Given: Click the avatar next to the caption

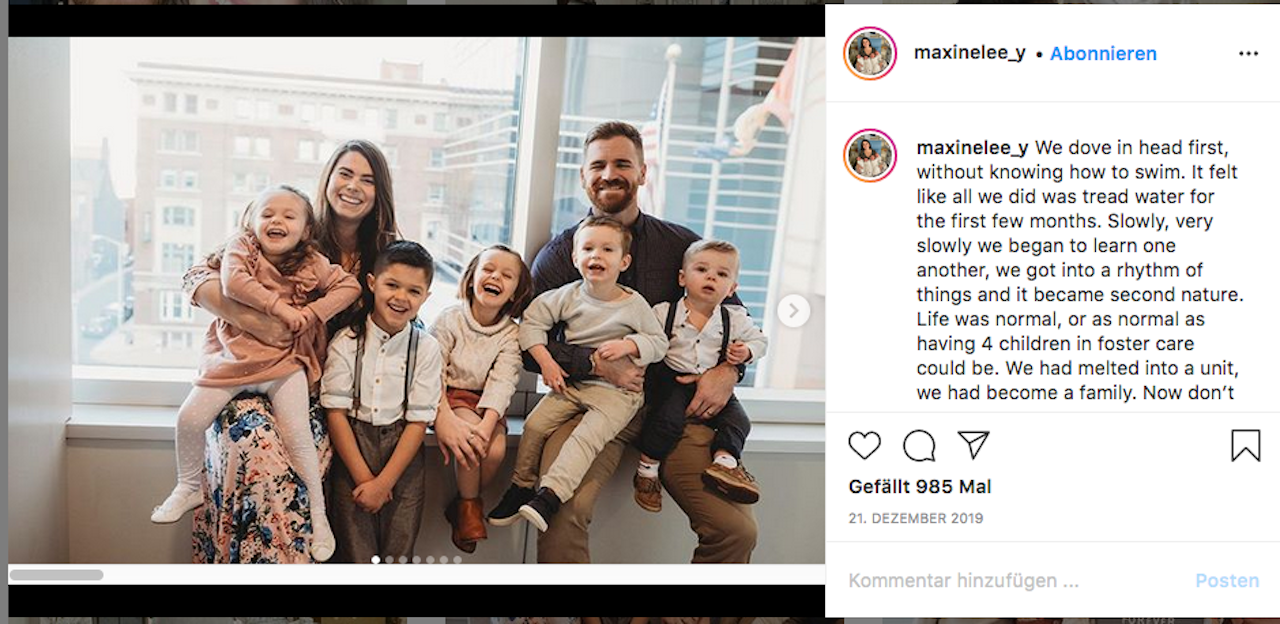Looking at the screenshot, I should point(869,154).
